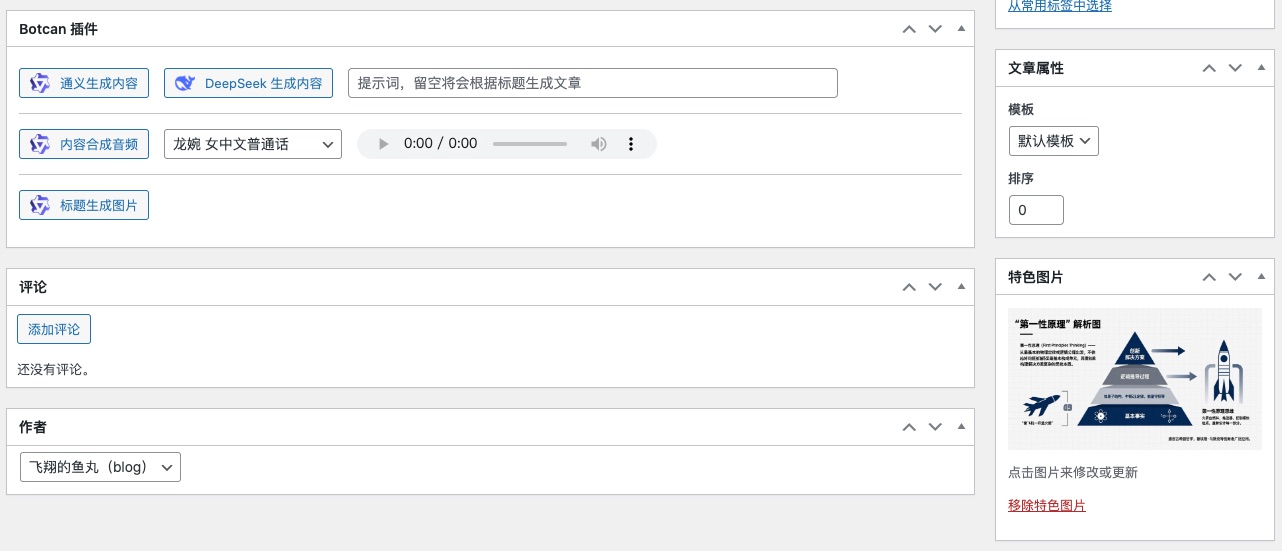Play the audio preview
Image resolution: width=1282 pixels, height=551 pixels.
click(x=382, y=144)
